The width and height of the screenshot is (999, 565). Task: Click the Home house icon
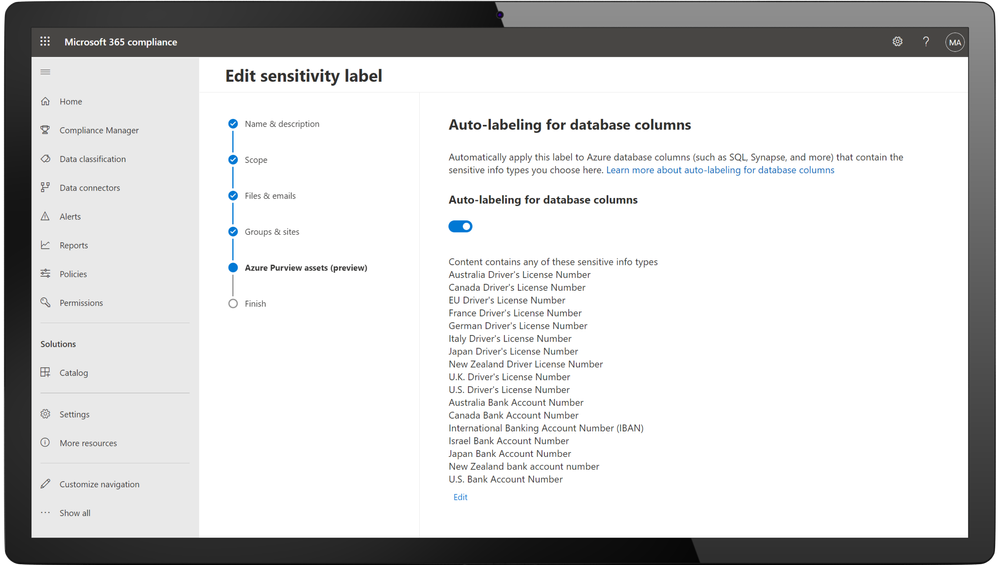[45, 101]
